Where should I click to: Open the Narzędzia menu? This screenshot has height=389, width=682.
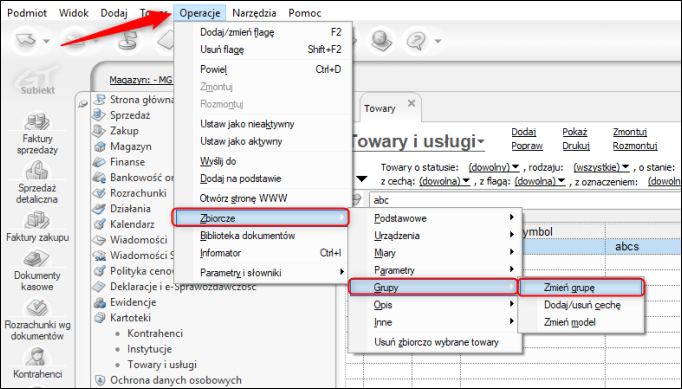coord(254,13)
